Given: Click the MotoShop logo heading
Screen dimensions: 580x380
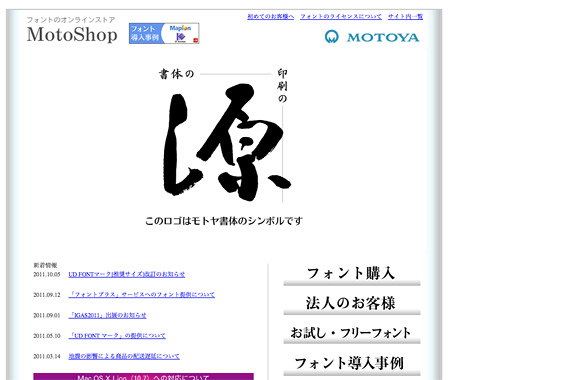Looking at the screenshot, I should [x=72, y=34].
